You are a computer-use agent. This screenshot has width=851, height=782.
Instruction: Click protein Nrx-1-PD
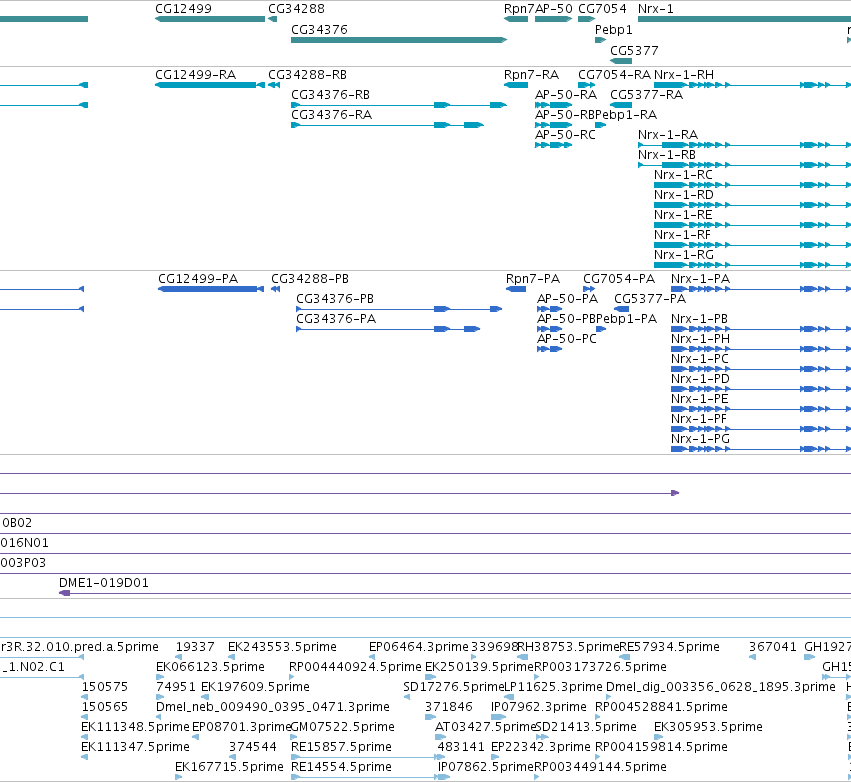click(x=700, y=379)
